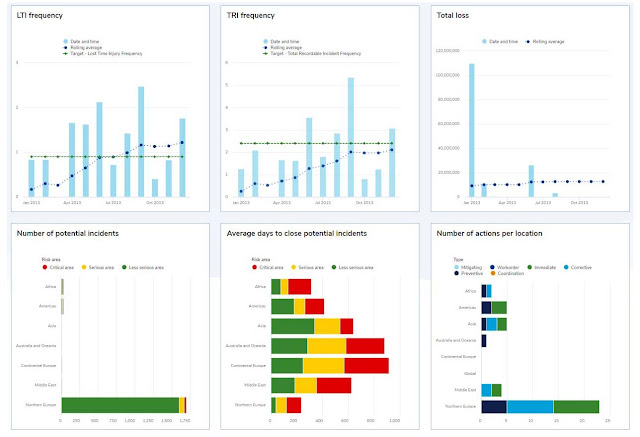Click Type legend heading in actions per location
This screenshot has height=437, width=640.
coord(458,260)
